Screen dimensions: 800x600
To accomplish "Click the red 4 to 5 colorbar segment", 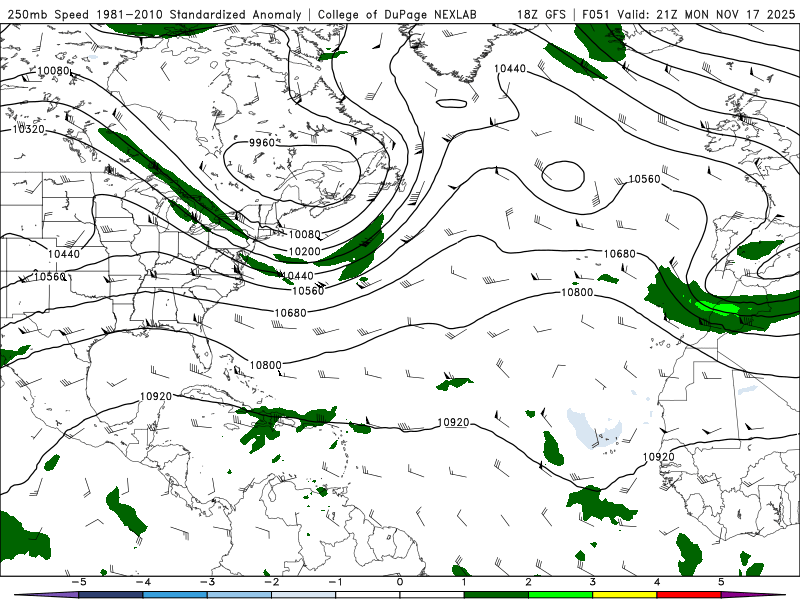I will (x=689, y=595).
